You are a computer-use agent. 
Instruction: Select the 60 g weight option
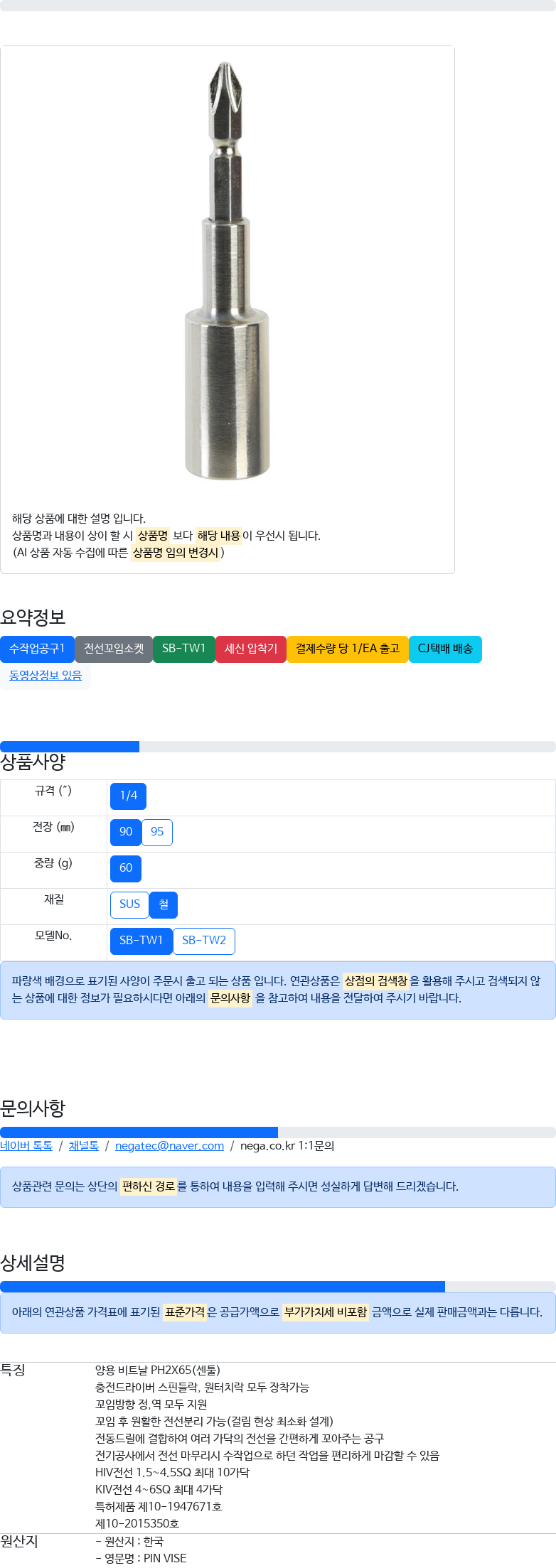coord(126,868)
